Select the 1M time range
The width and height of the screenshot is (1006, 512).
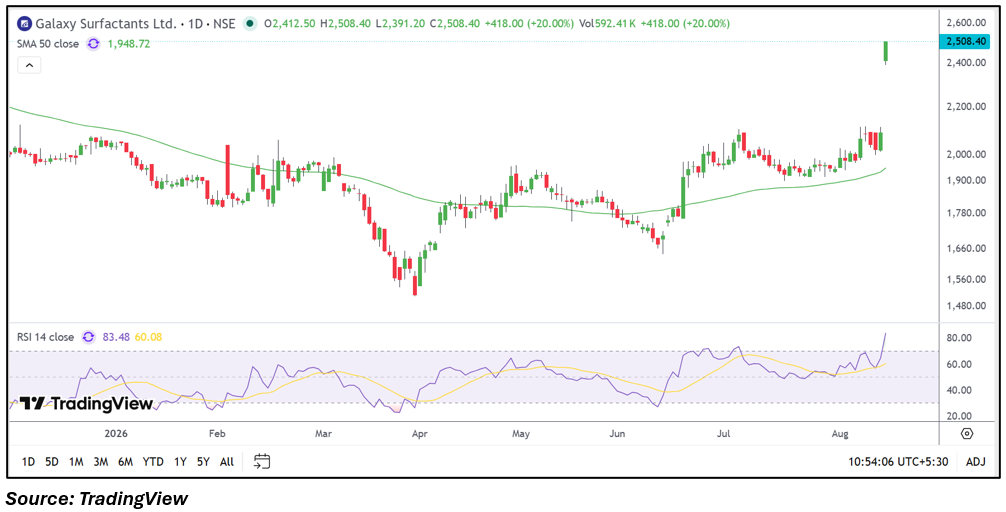76,461
